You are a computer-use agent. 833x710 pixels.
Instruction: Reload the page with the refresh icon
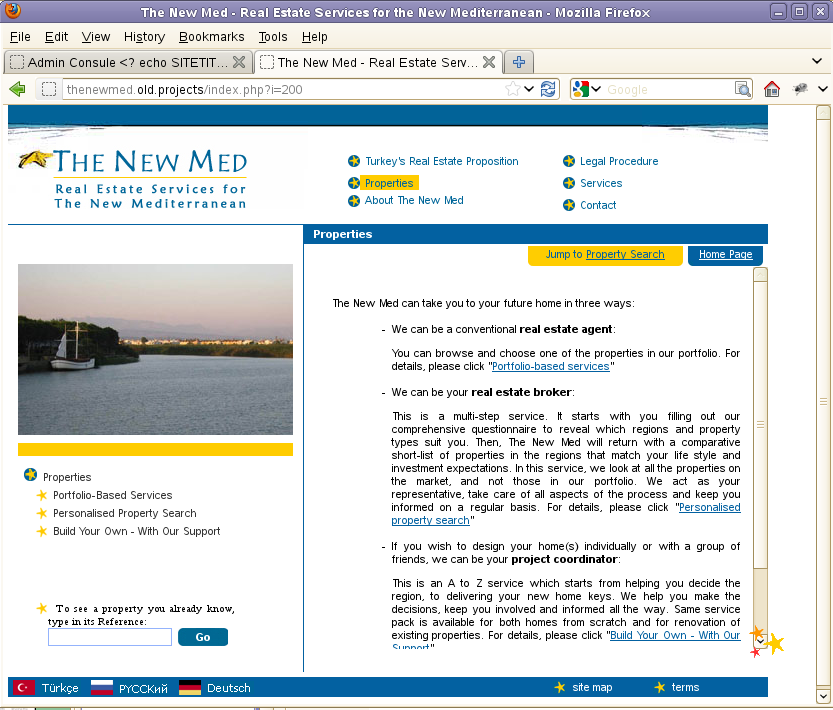click(x=548, y=89)
